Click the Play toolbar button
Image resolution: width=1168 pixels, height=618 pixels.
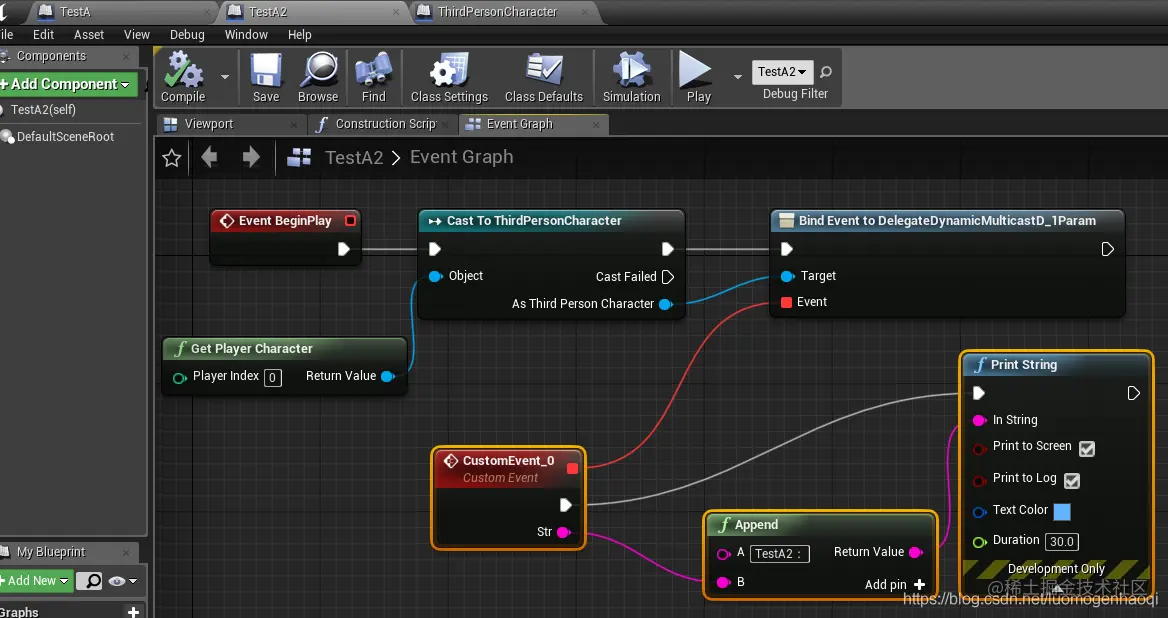(x=698, y=77)
